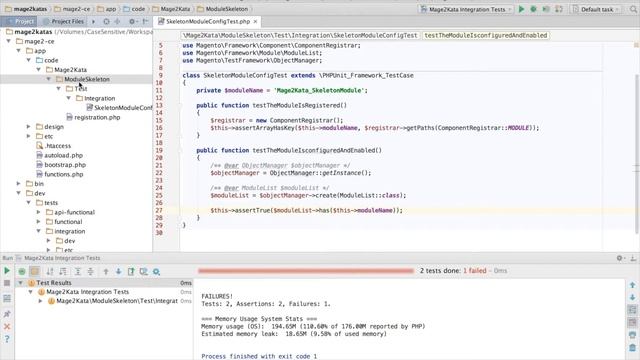The image size is (640, 360).
Task: Stop the test process in Run panel
Action: tap(7, 282)
